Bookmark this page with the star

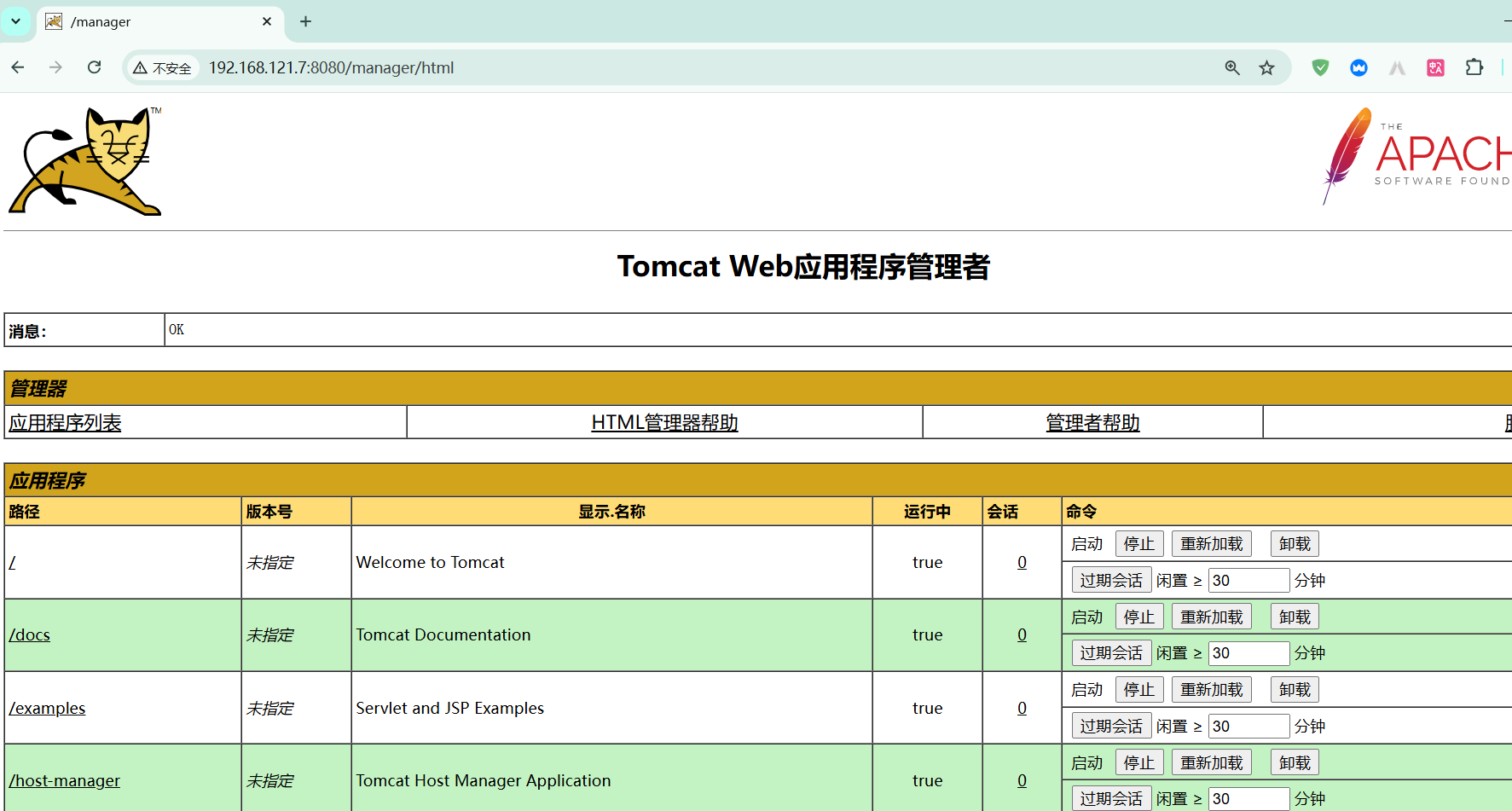[x=1267, y=67]
